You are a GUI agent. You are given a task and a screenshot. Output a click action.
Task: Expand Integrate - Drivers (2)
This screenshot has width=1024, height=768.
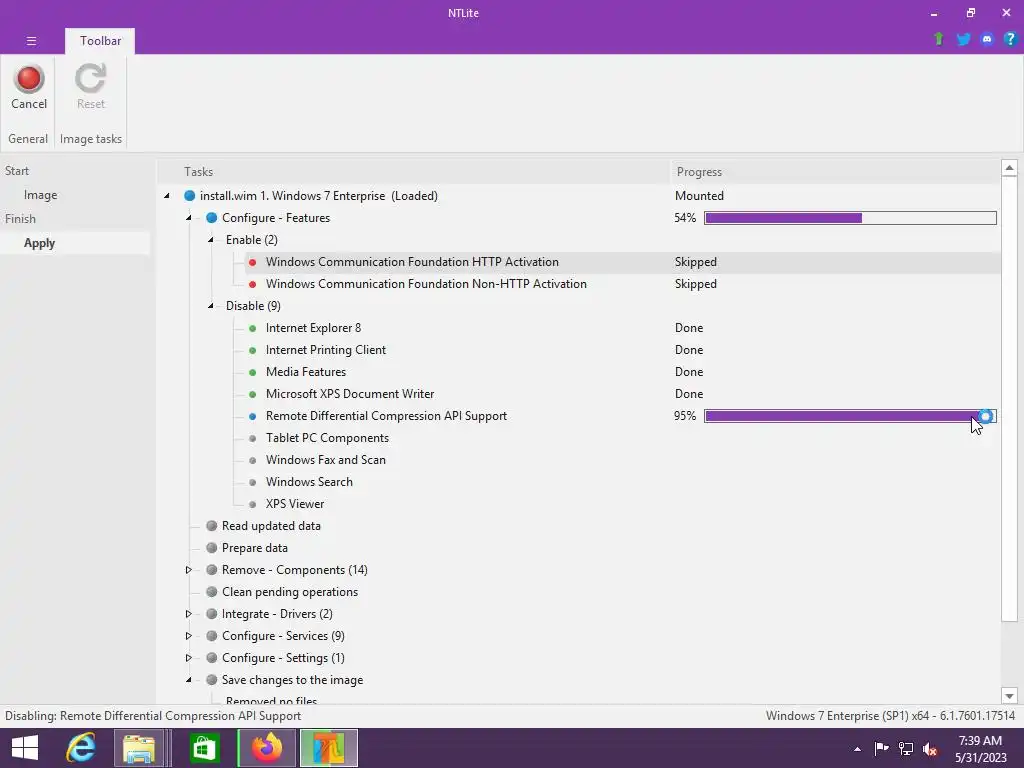point(189,614)
